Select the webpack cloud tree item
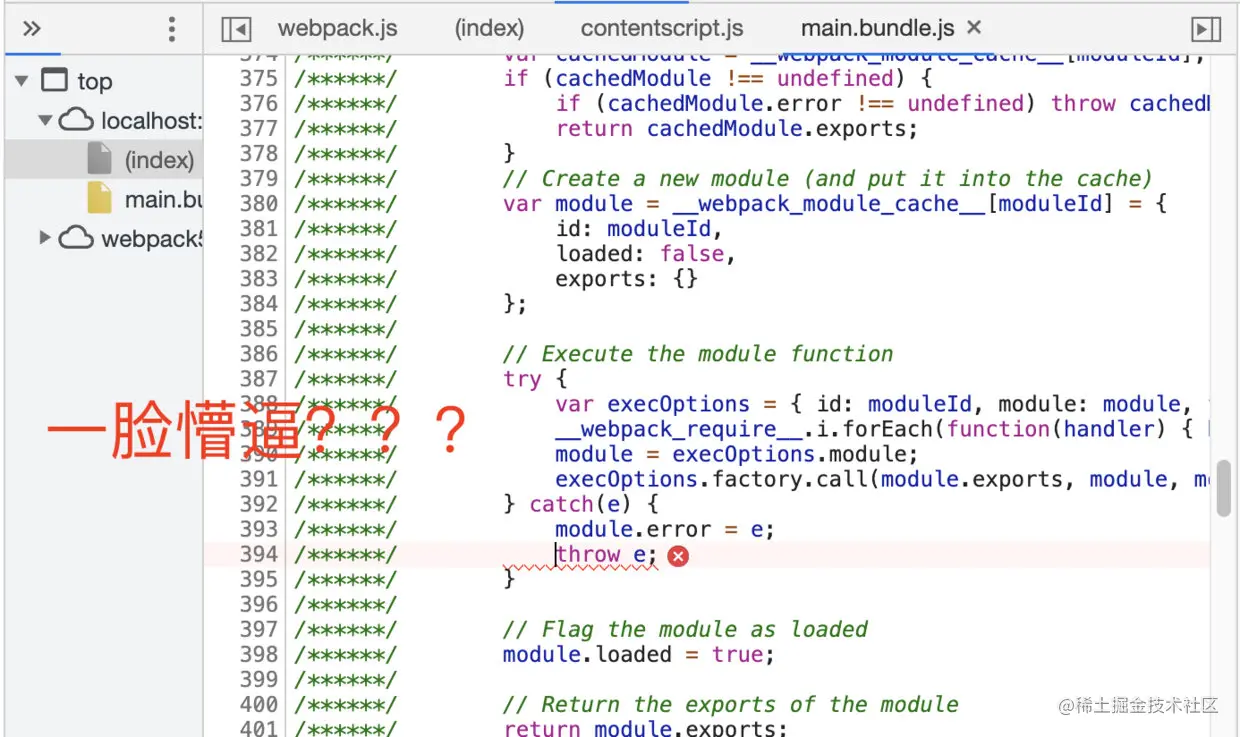Viewport: 1240px width, 737px height. 151,239
